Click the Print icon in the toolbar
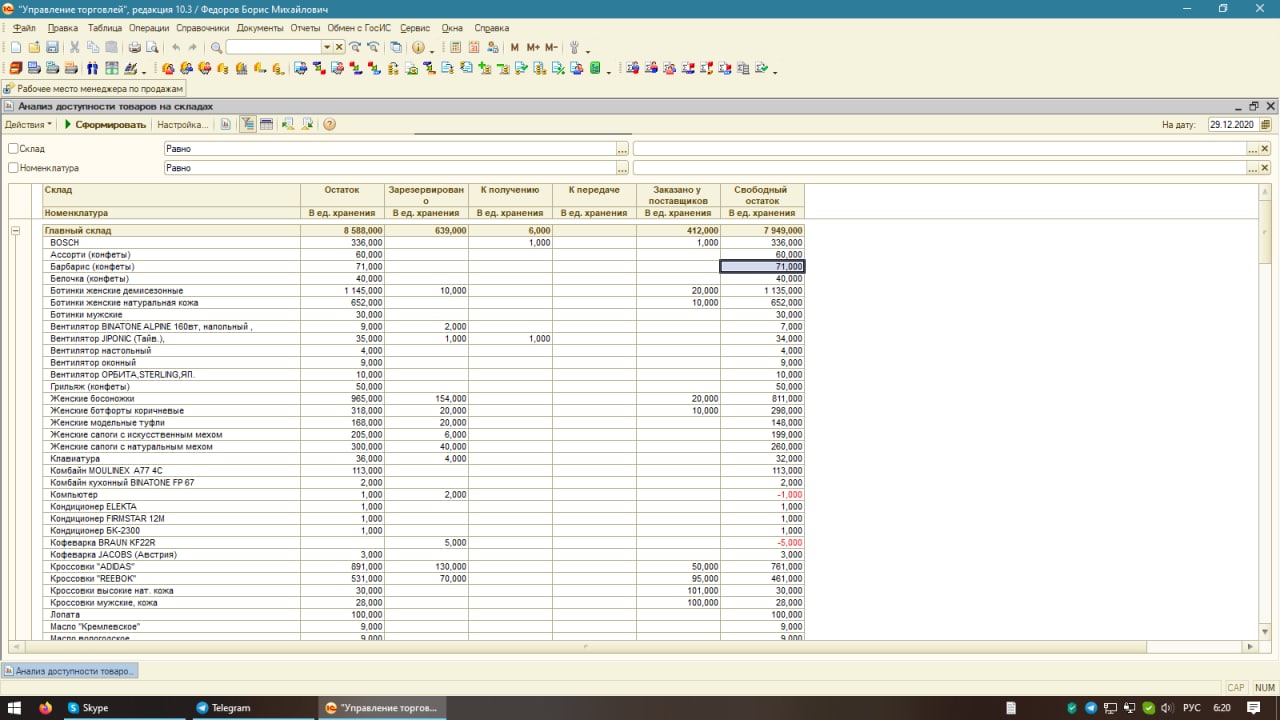Screen dimensions: 1280x720 pyautogui.click(x=135, y=48)
